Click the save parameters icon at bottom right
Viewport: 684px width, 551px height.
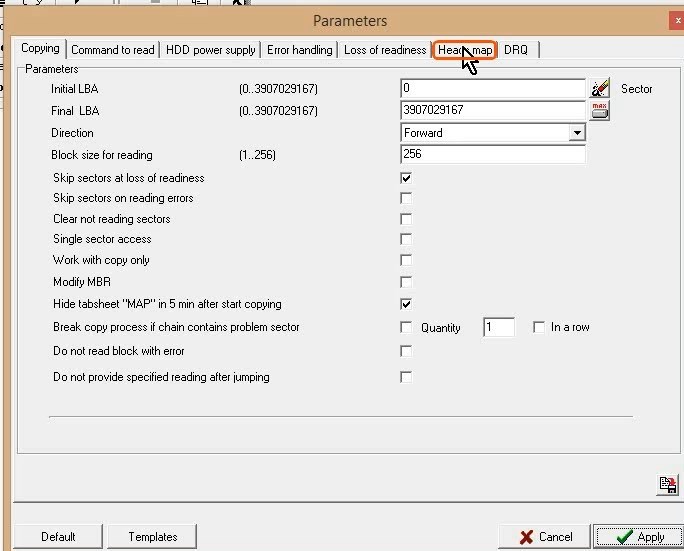(667, 485)
